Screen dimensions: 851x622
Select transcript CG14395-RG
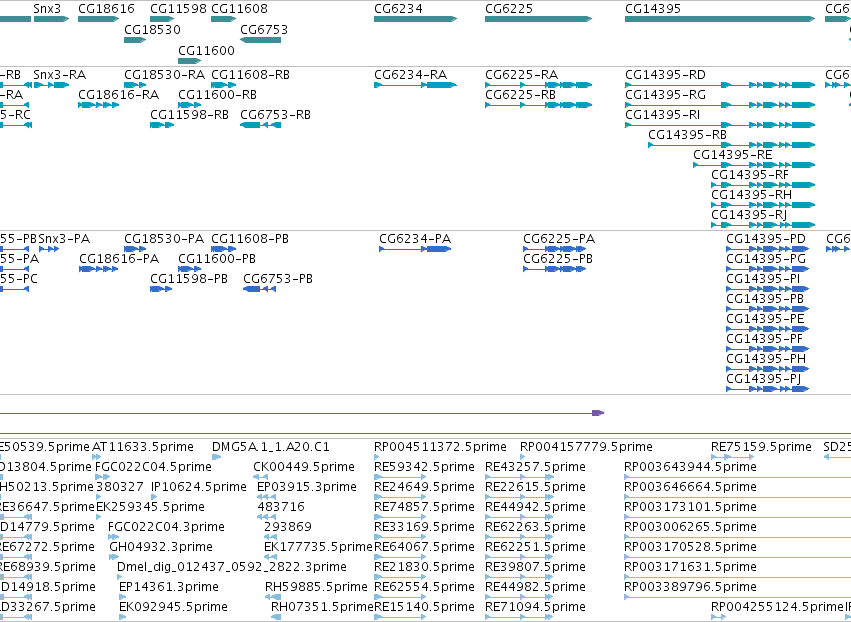665,95
